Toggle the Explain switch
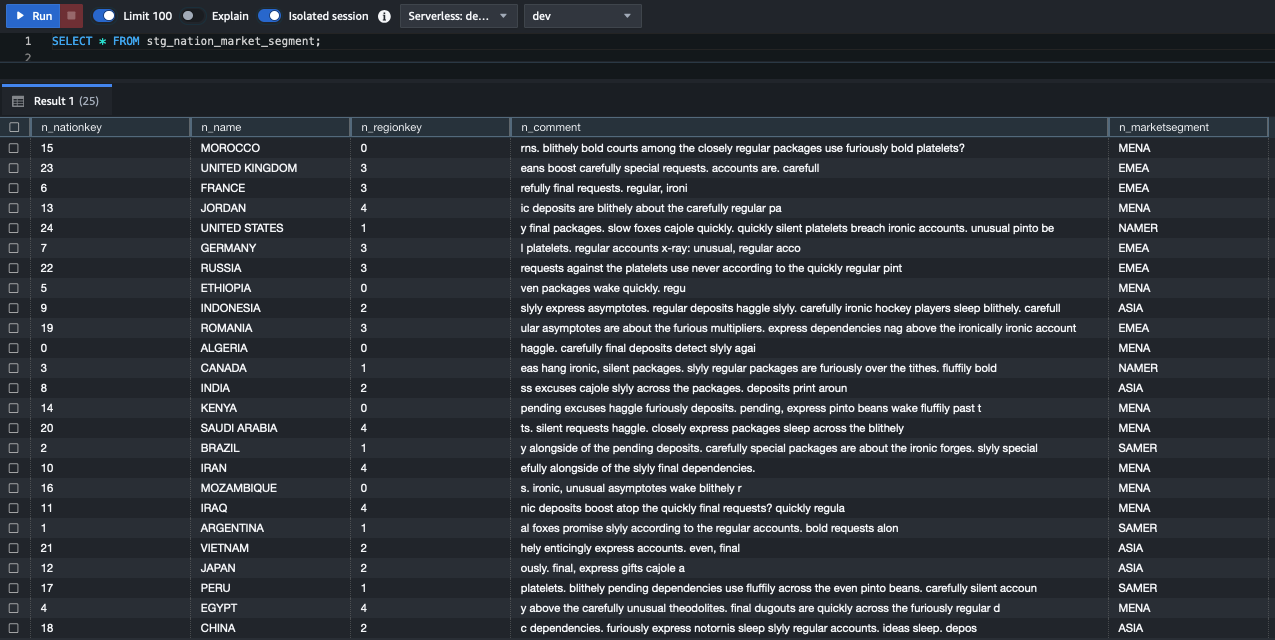The image size is (1275, 640). 192,16
